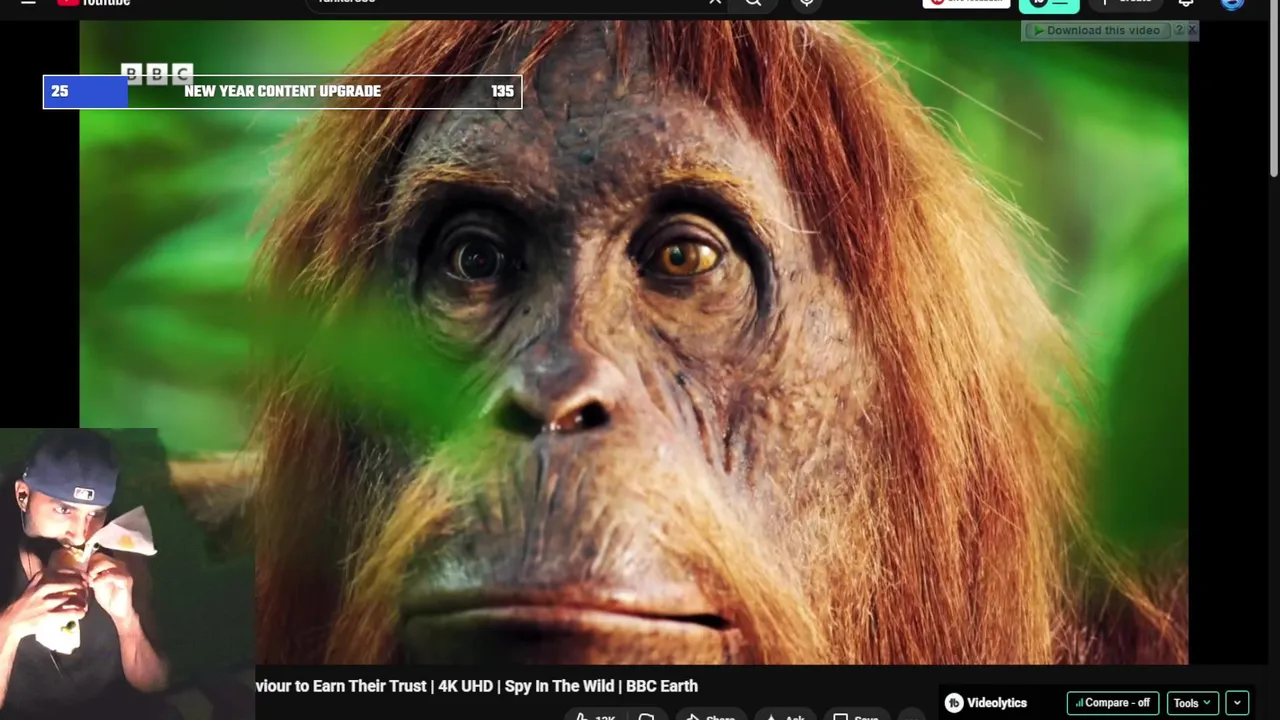
Task: Open the account avatar menu
Action: [x=1232, y=3]
